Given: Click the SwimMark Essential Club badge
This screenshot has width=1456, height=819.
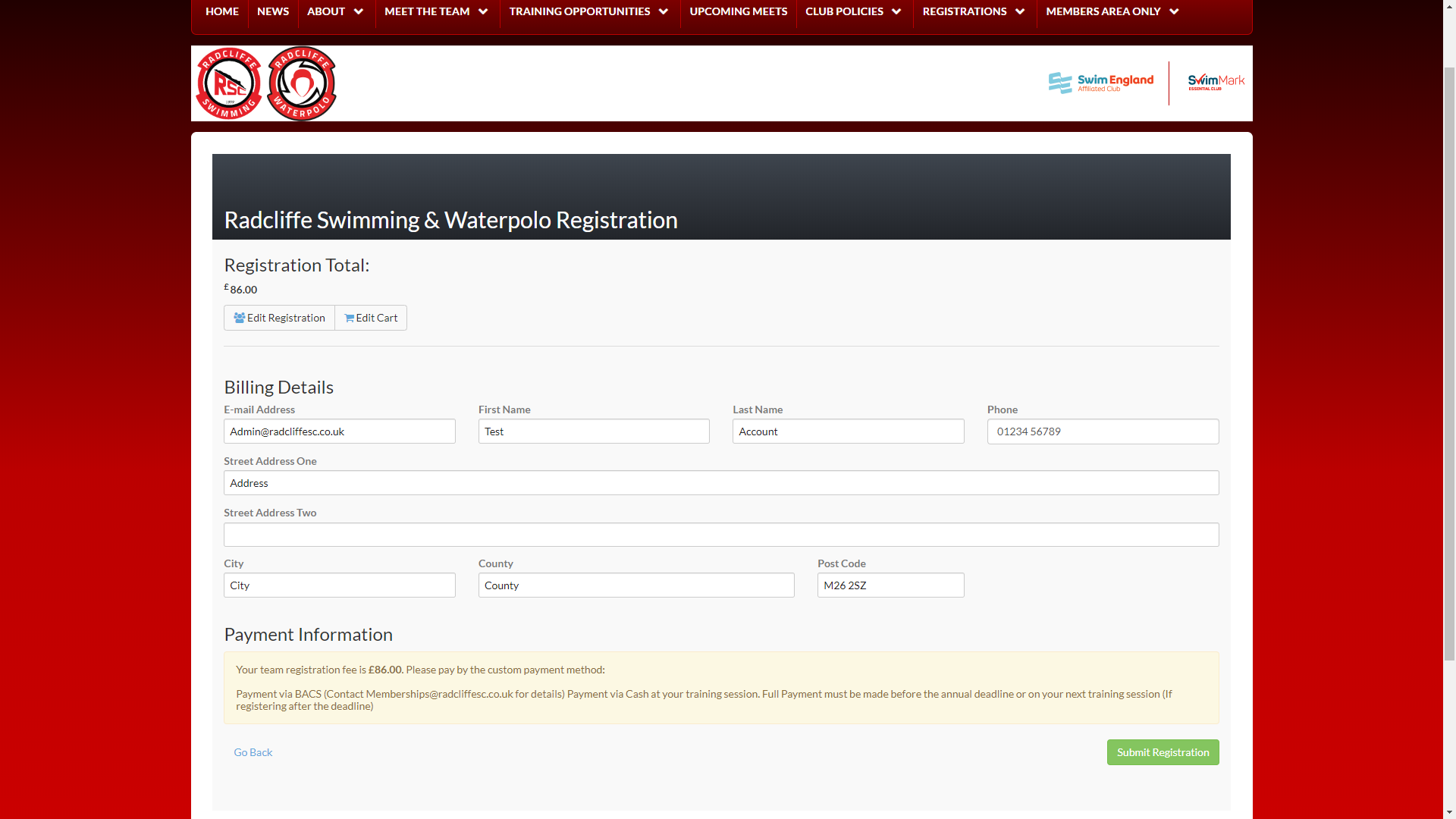Looking at the screenshot, I should coord(1215,83).
